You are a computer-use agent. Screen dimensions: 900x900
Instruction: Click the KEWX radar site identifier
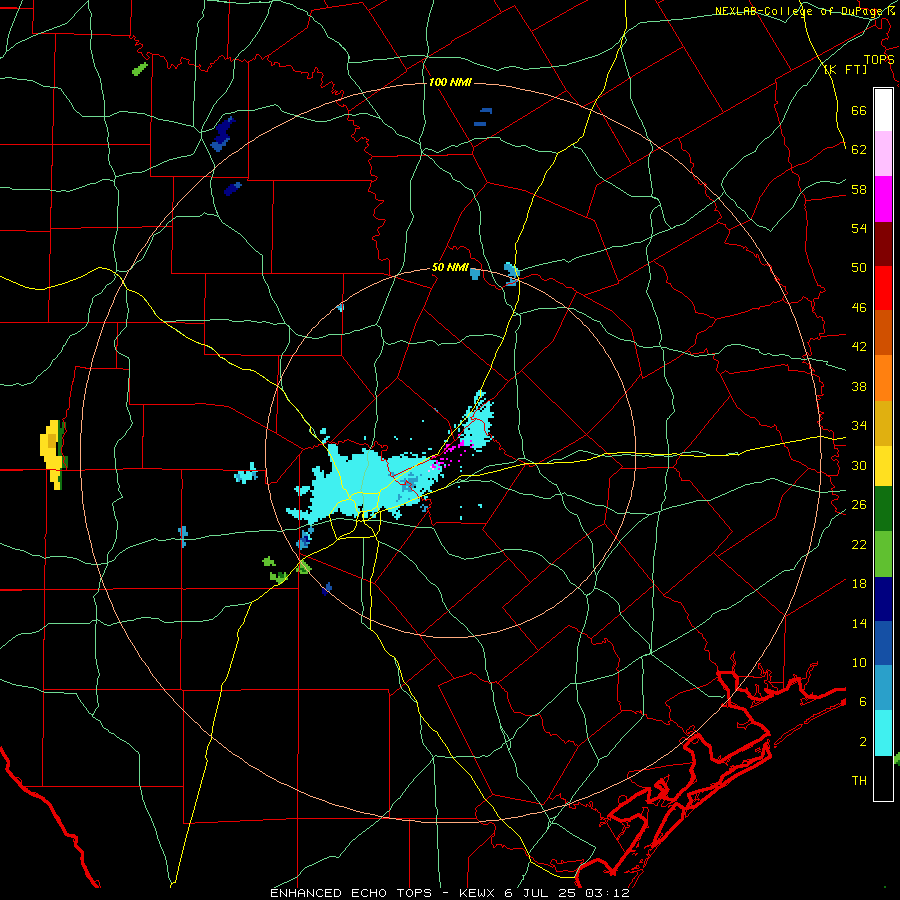pos(478,893)
